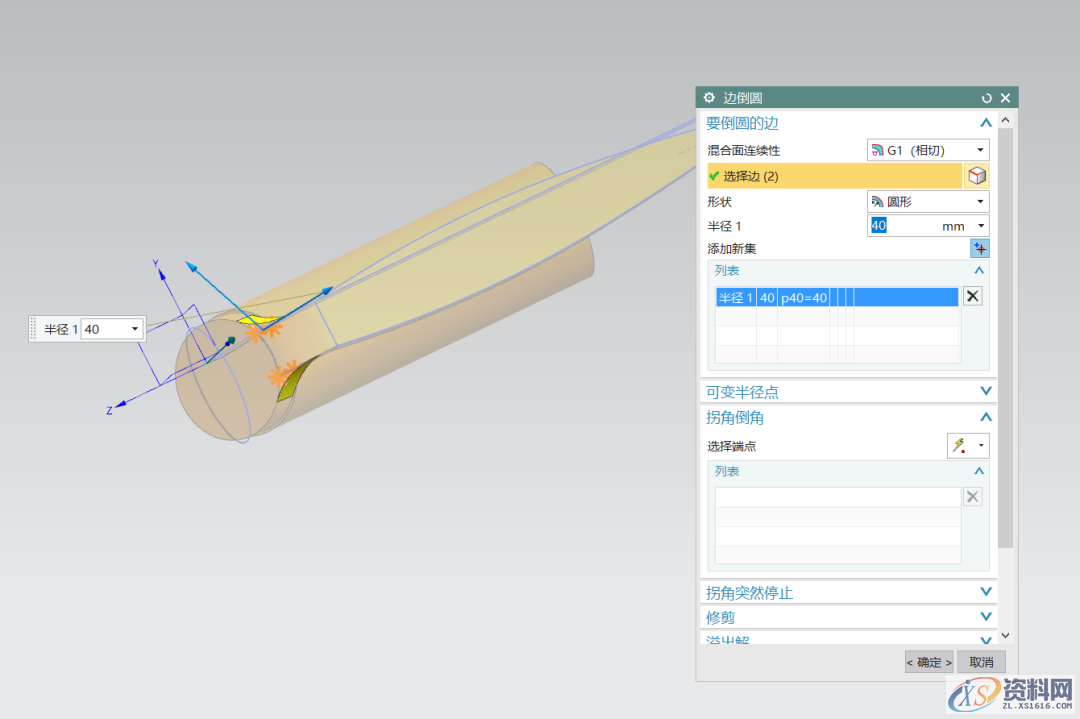
Task: Delete the 半径 1 list entry with X
Action: pyautogui.click(x=972, y=296)
